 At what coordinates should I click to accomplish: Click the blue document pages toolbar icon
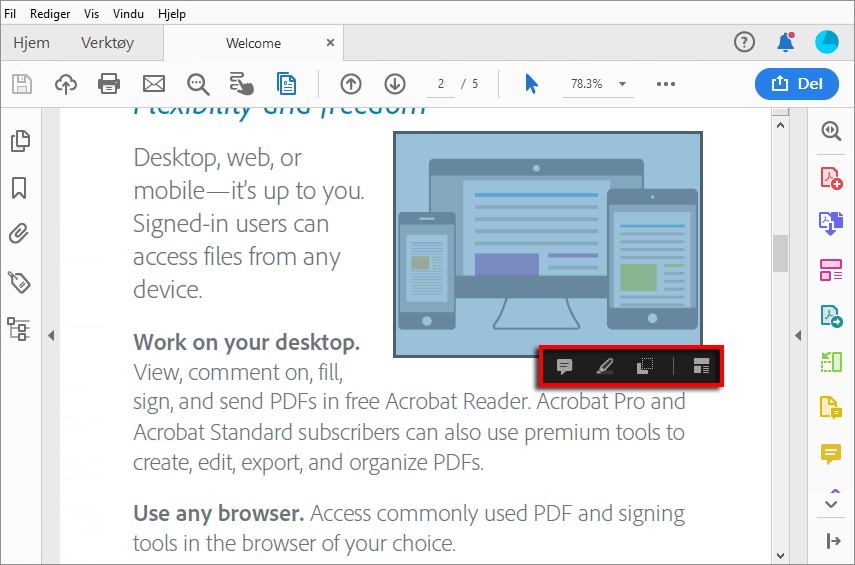point(286,83)
